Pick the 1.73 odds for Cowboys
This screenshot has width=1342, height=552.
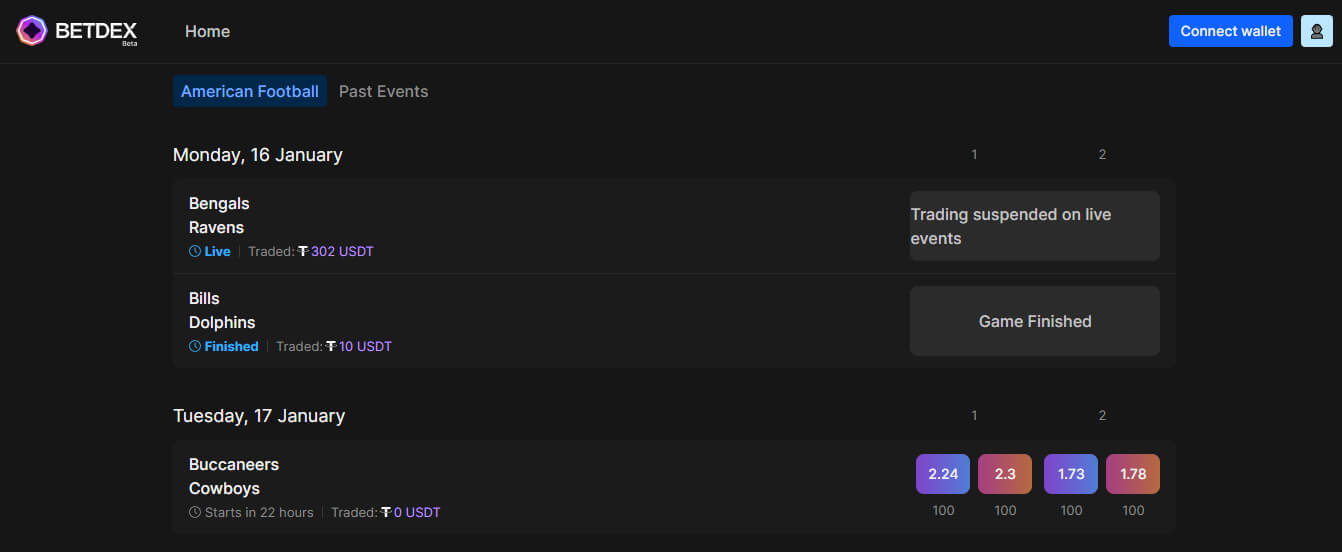tap(1071, 474)
